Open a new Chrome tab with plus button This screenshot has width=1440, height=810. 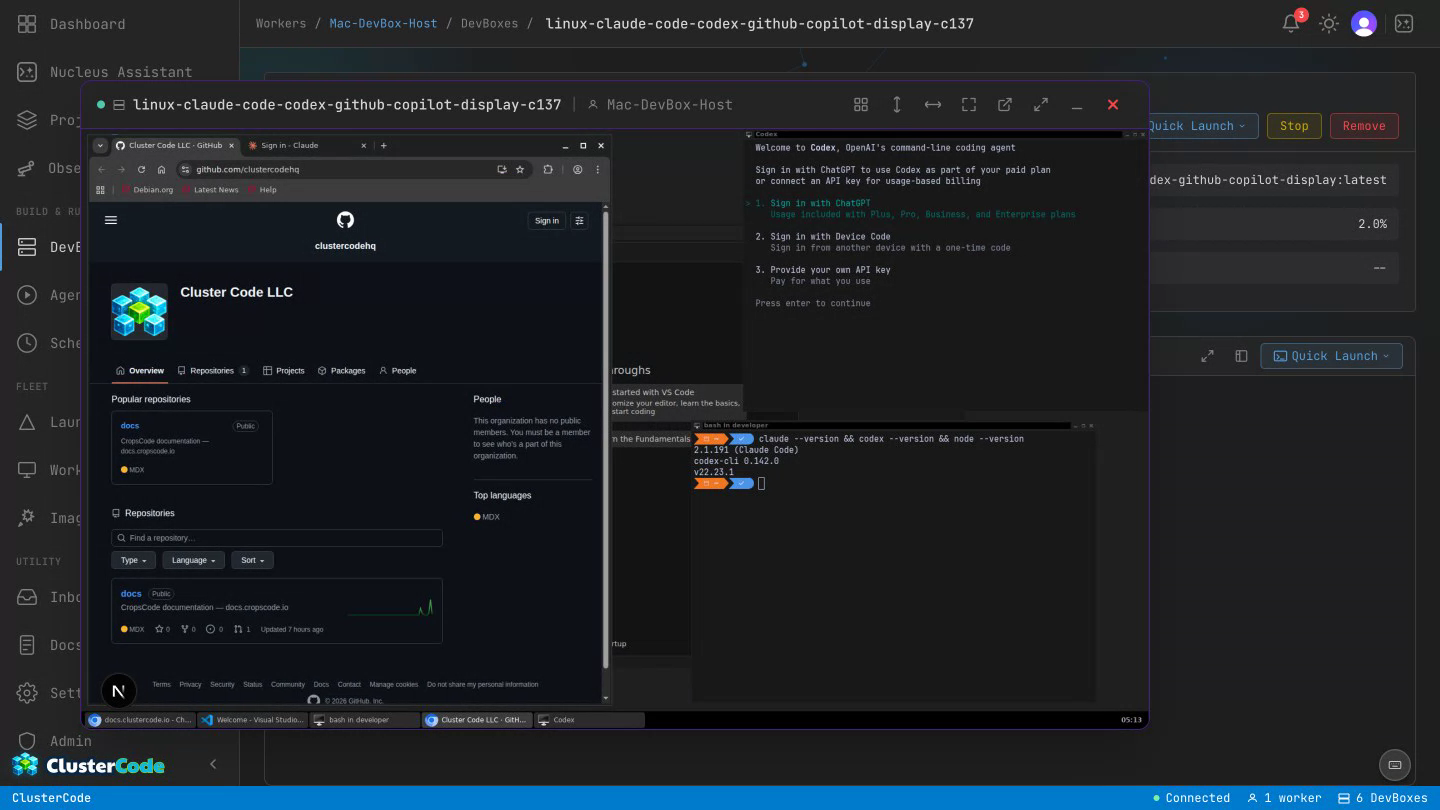[x=383, y=145]
